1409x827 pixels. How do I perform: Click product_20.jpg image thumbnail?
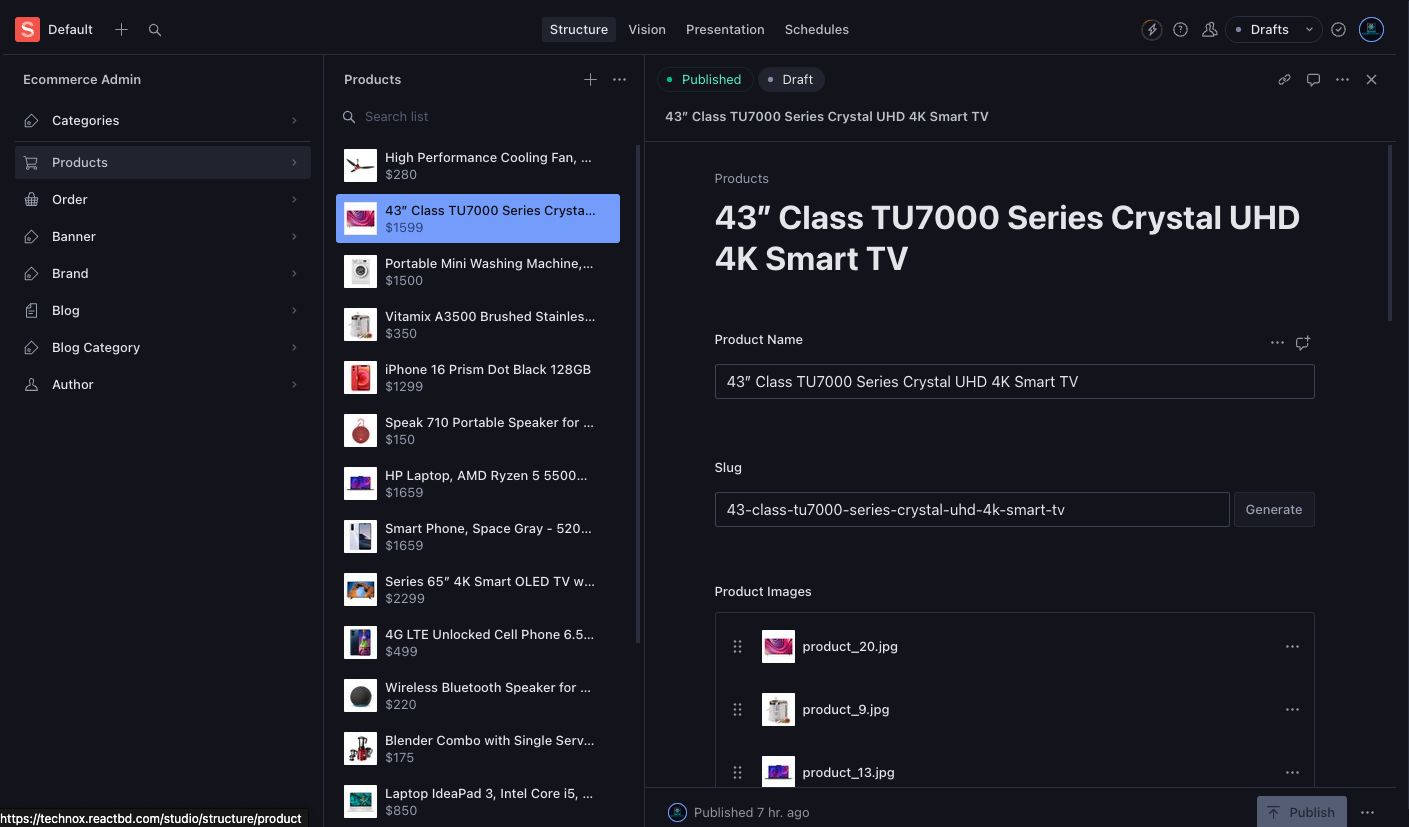778,646
